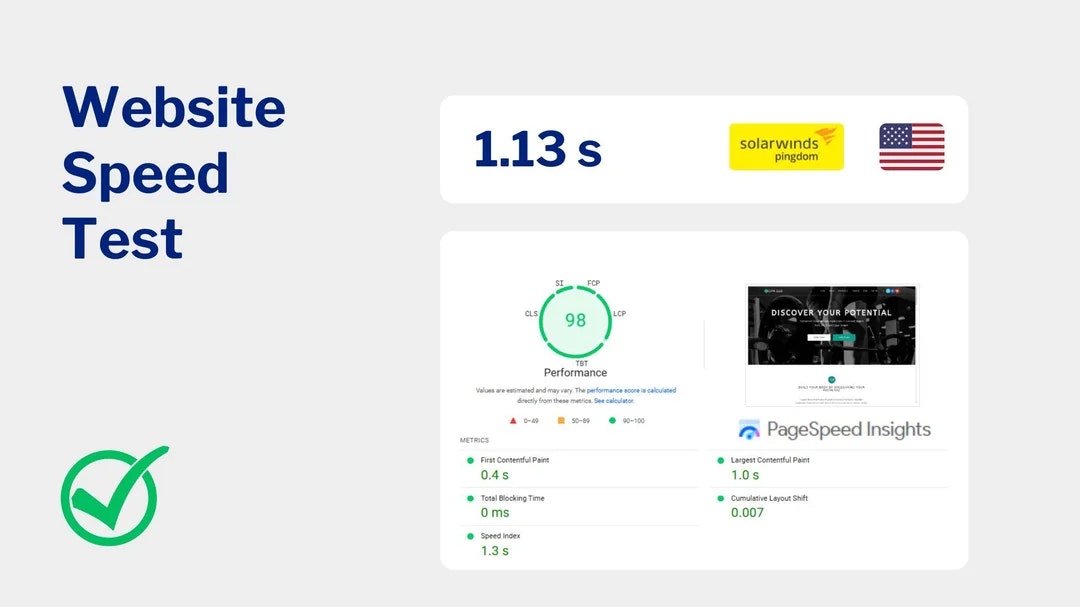Click the 'First Contentful Paint' metric label

[515, 460]
